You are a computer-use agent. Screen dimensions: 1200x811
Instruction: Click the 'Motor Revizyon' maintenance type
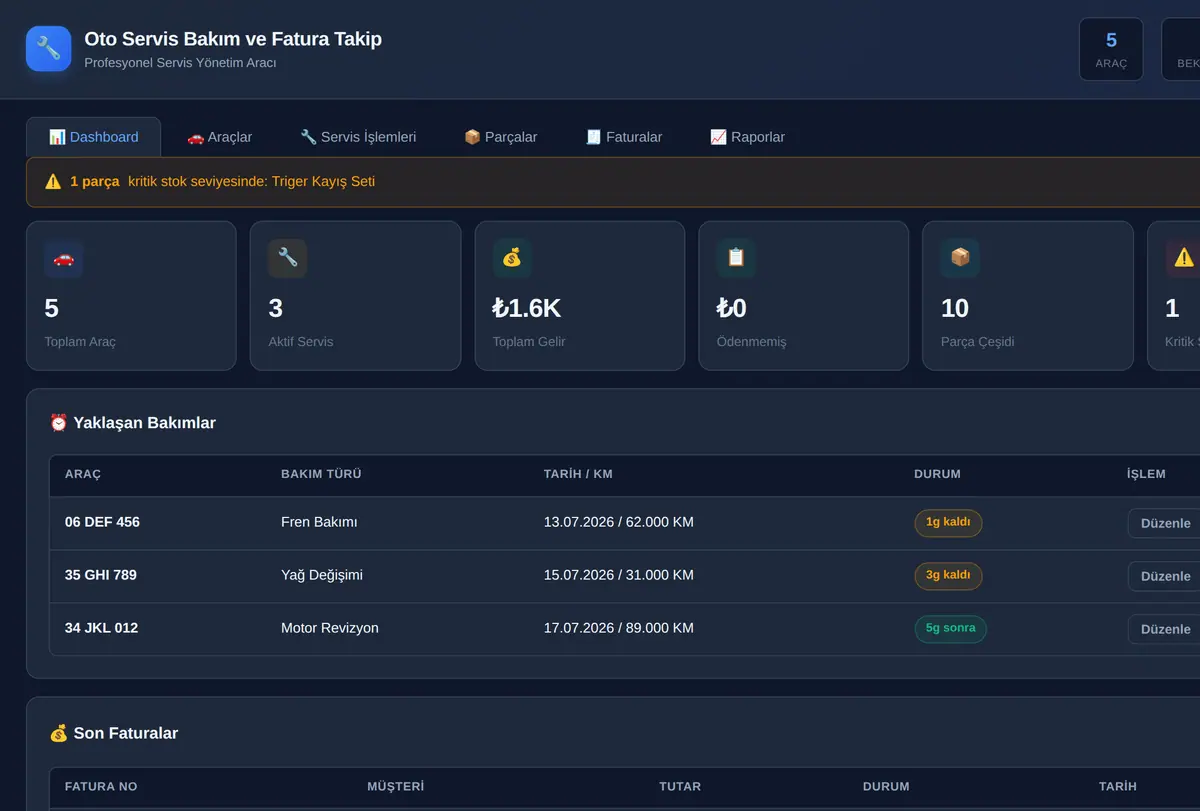(x=330, y=628)
